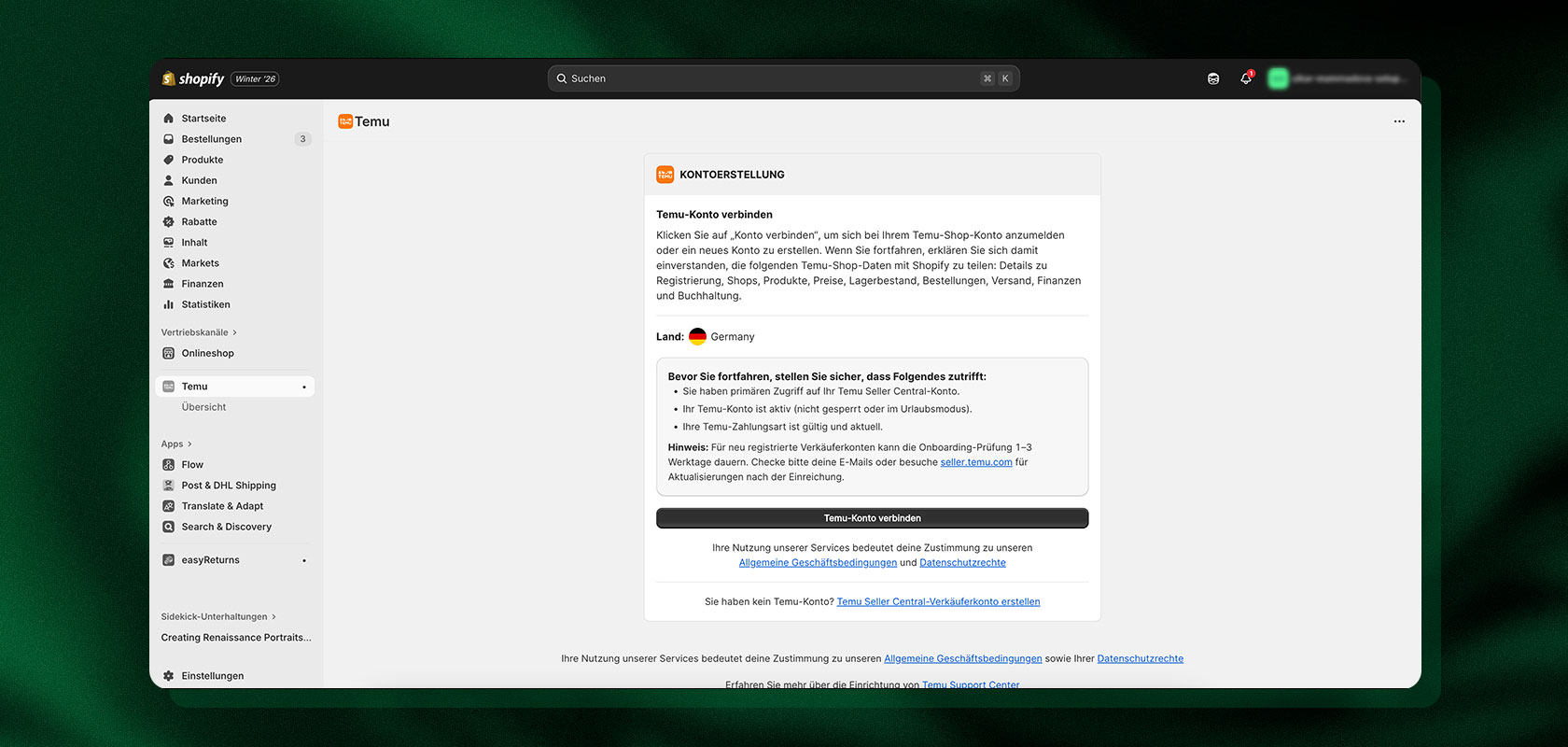Open the Sidekick assistant icon
Viewport: 1568px width, 747px height.
click(1213, 78)
